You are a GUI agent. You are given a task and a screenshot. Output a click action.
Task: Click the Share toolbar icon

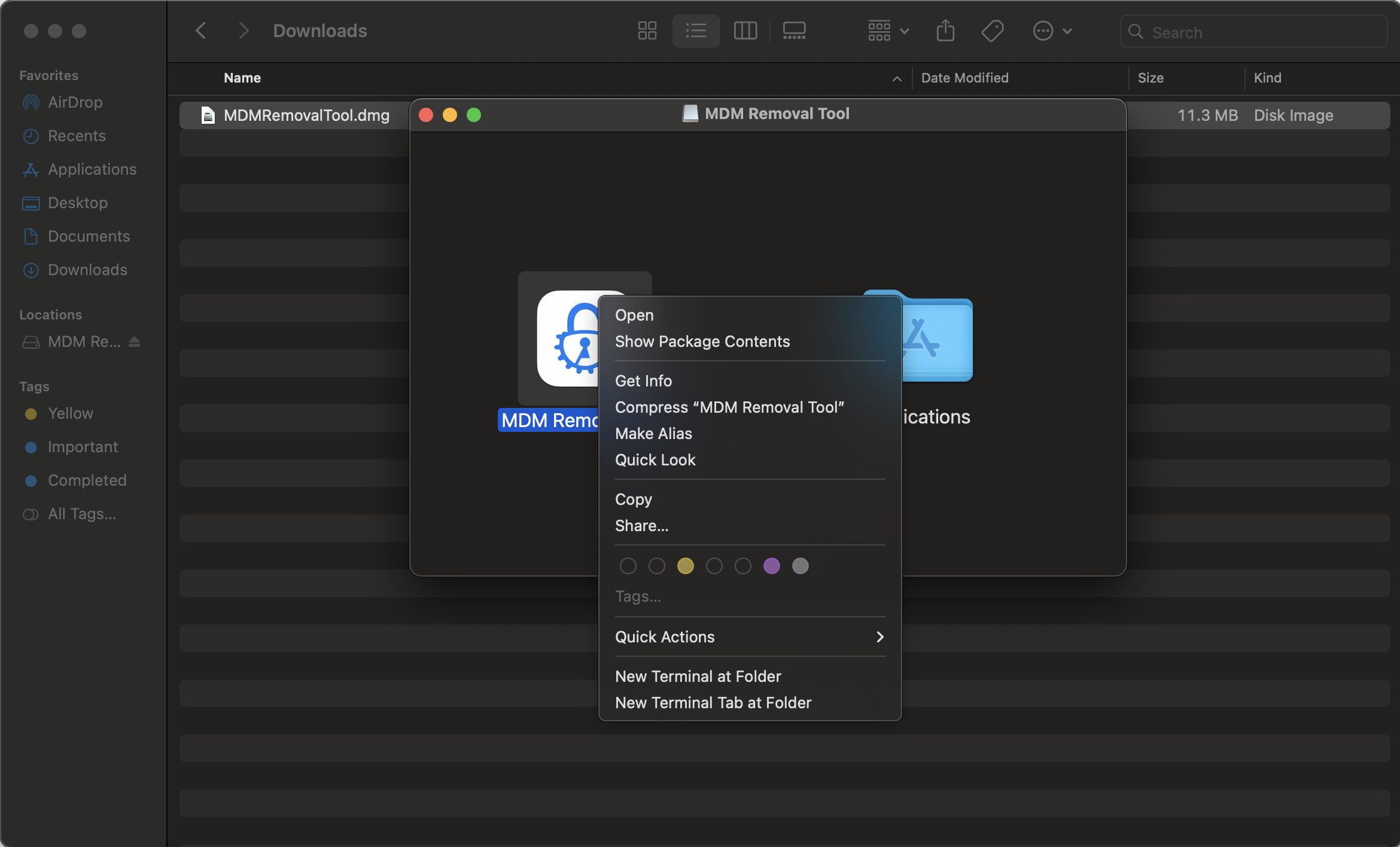coord(945,31)
